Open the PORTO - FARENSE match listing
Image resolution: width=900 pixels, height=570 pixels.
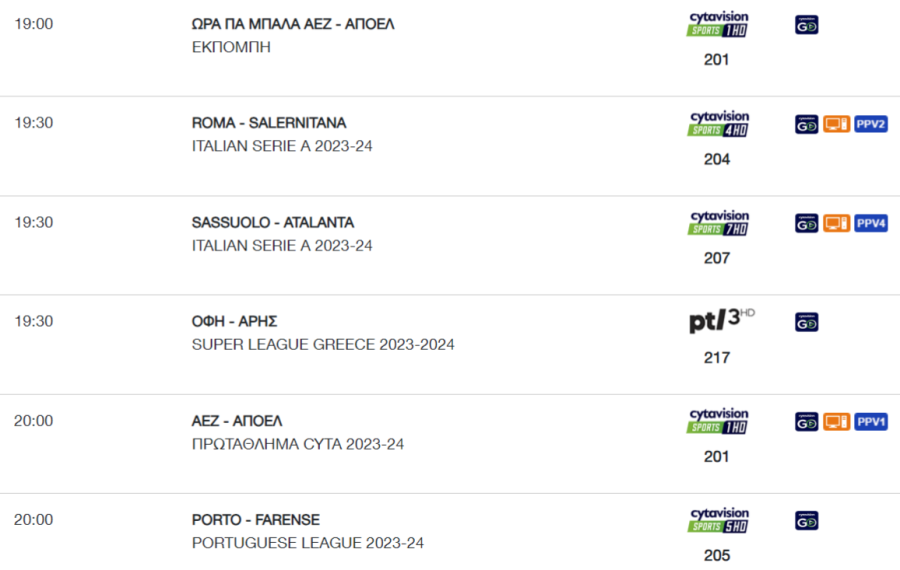(x=255, y=519)
